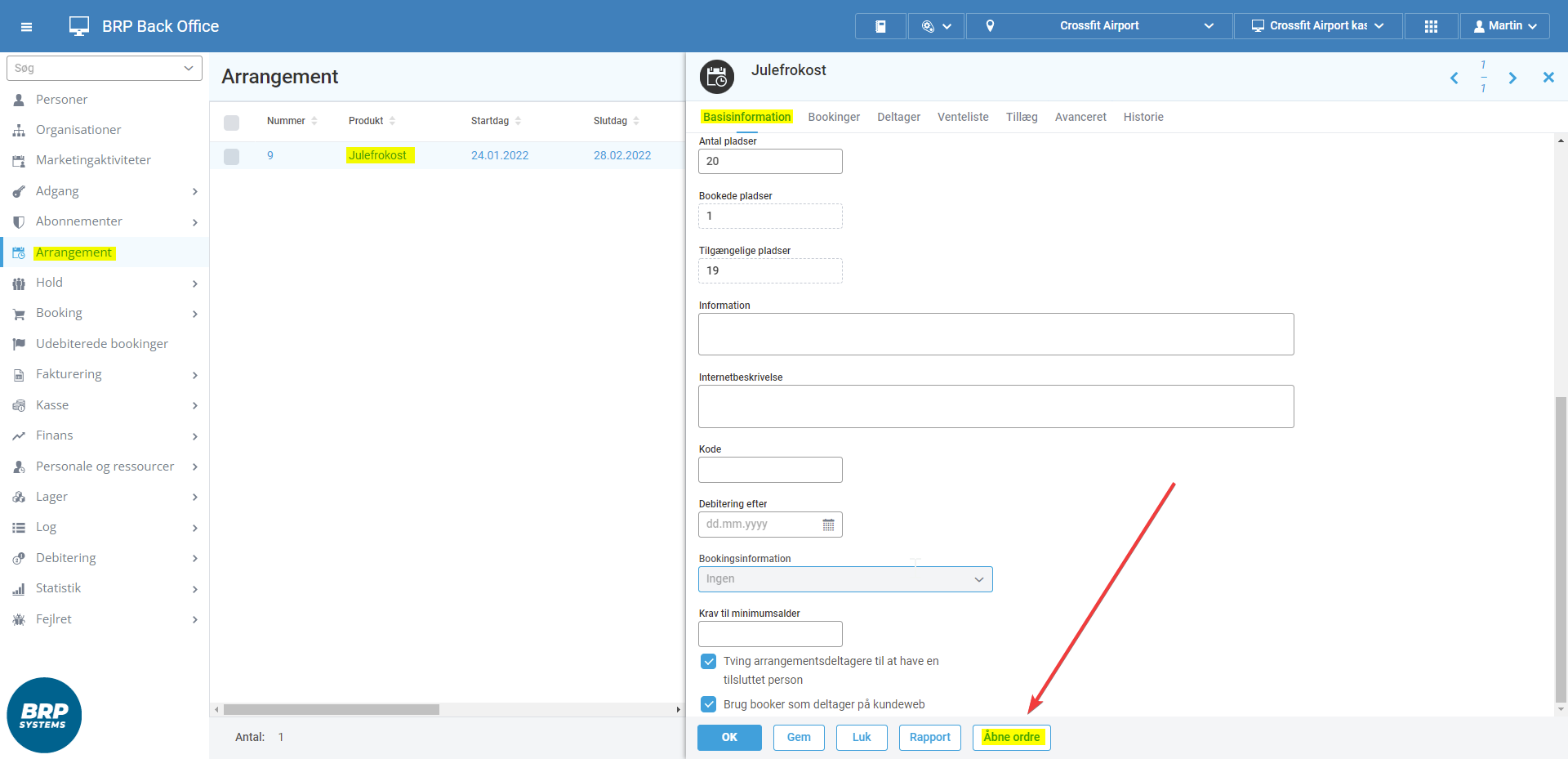Click the OK button
The image size is (1568, 759).
click(x=729, y=737)
